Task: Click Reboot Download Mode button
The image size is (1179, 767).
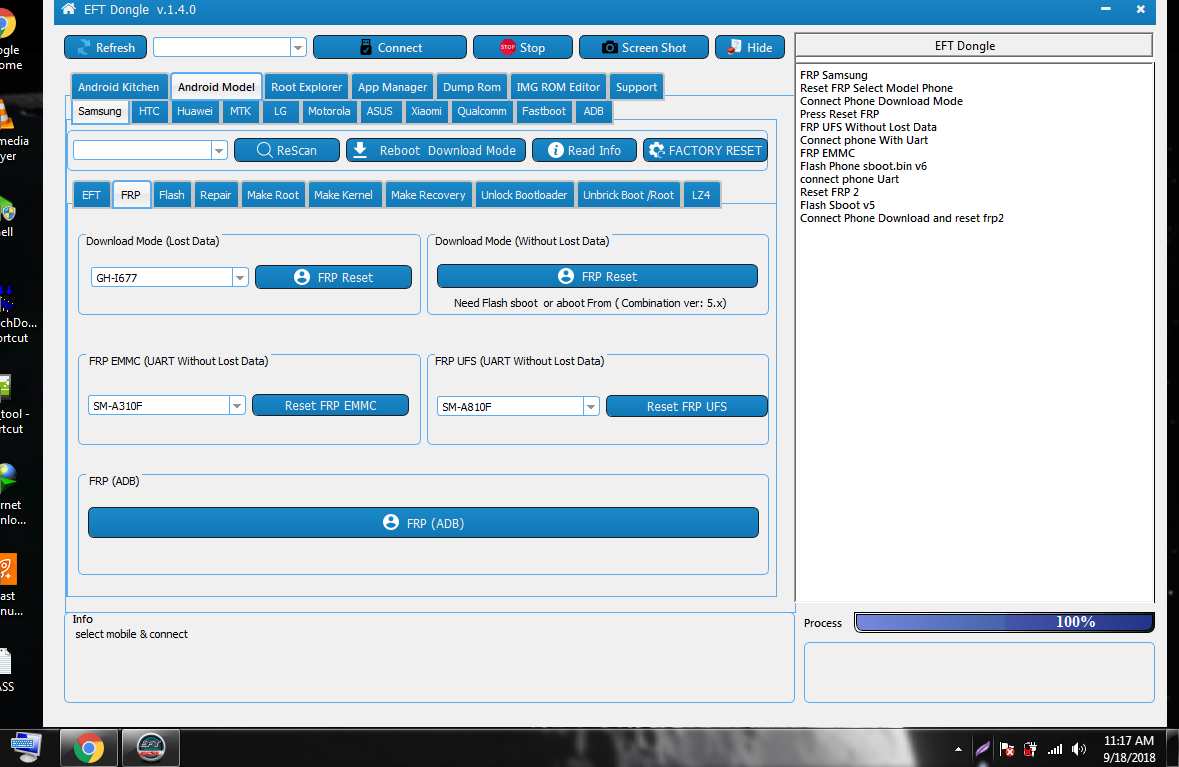Action: (436, 150)
